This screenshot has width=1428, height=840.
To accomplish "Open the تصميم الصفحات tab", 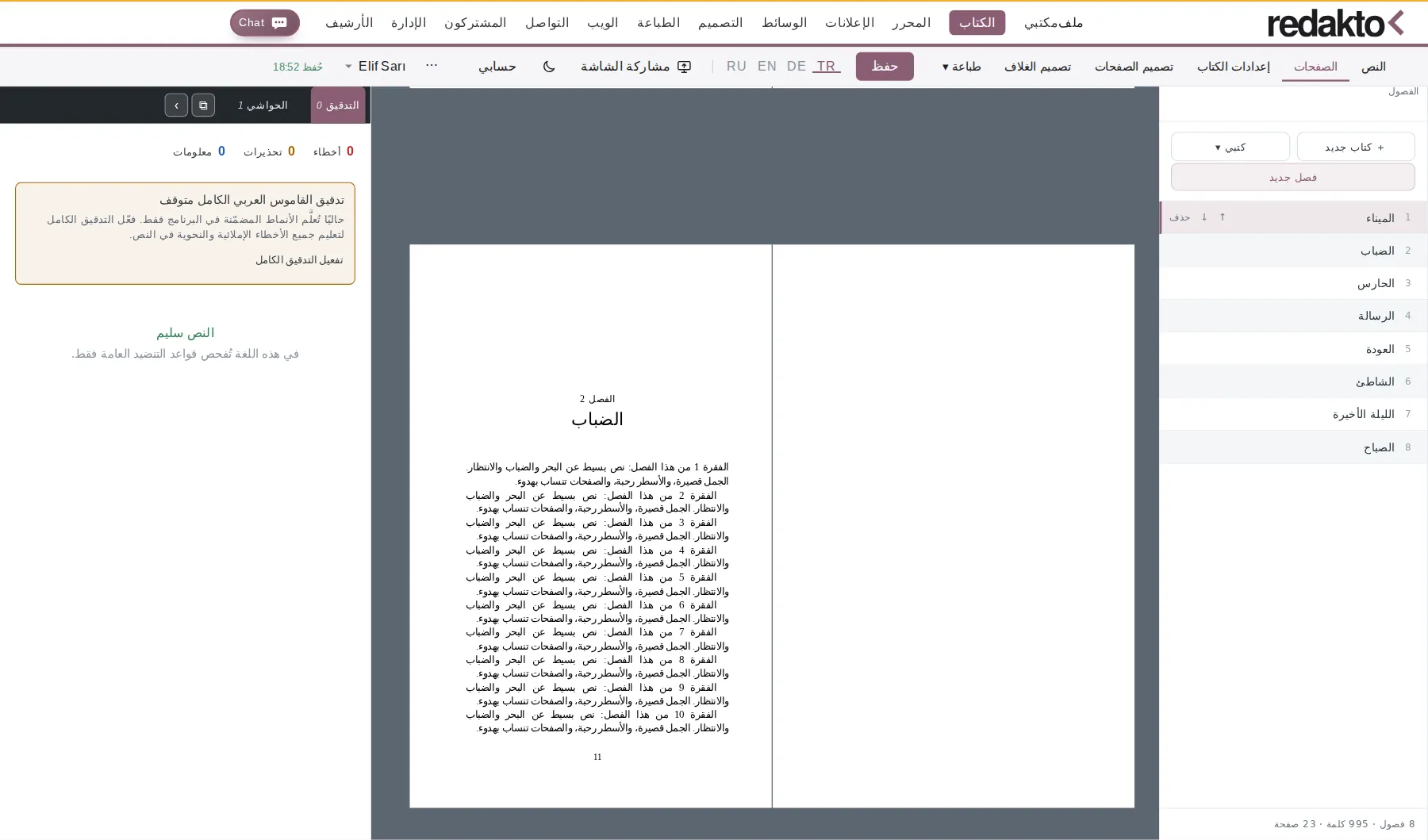I will pyautogui.click(x=1134, y=67).
